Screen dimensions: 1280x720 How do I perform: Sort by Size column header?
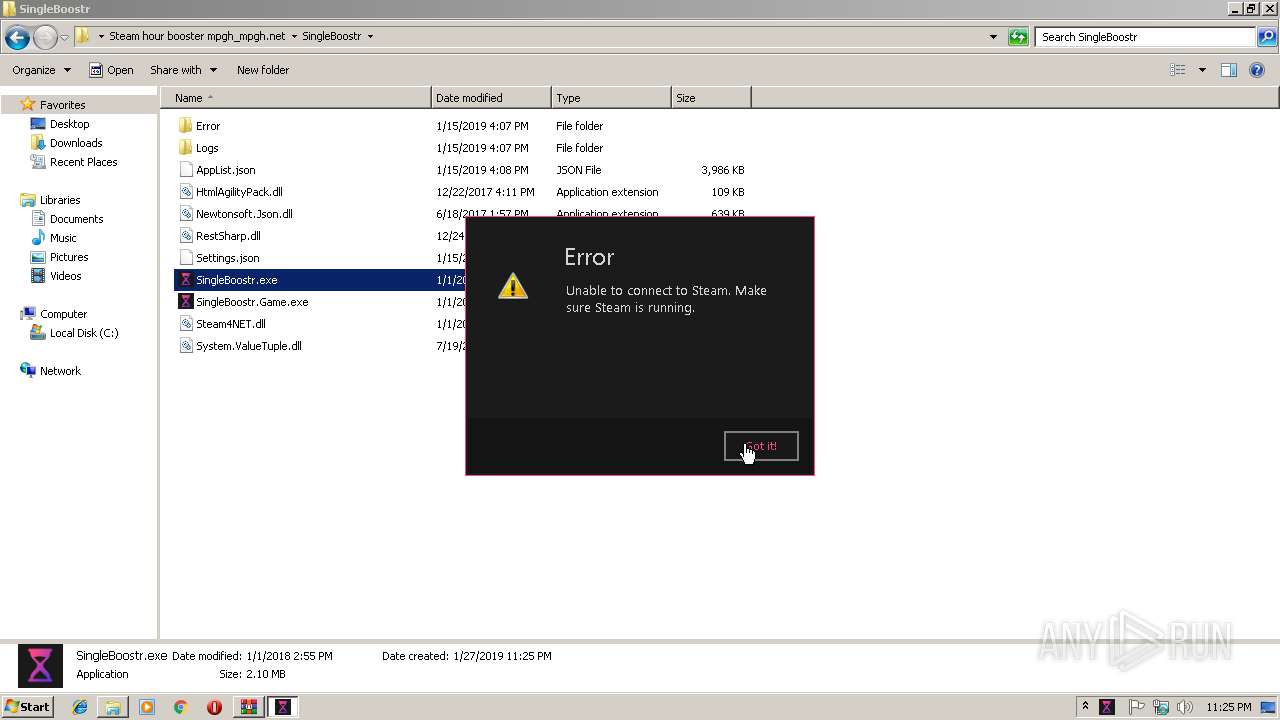click(711, 98)
